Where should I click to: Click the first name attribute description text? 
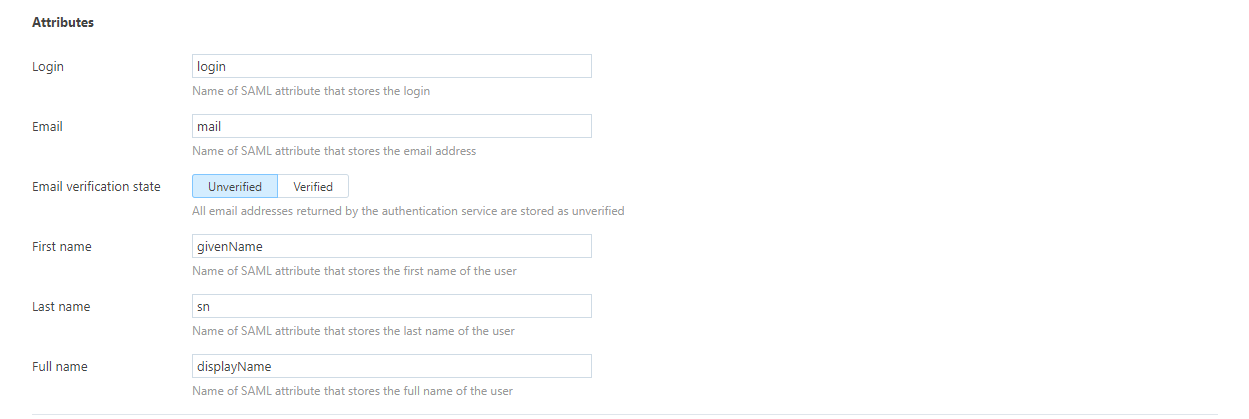354,271
